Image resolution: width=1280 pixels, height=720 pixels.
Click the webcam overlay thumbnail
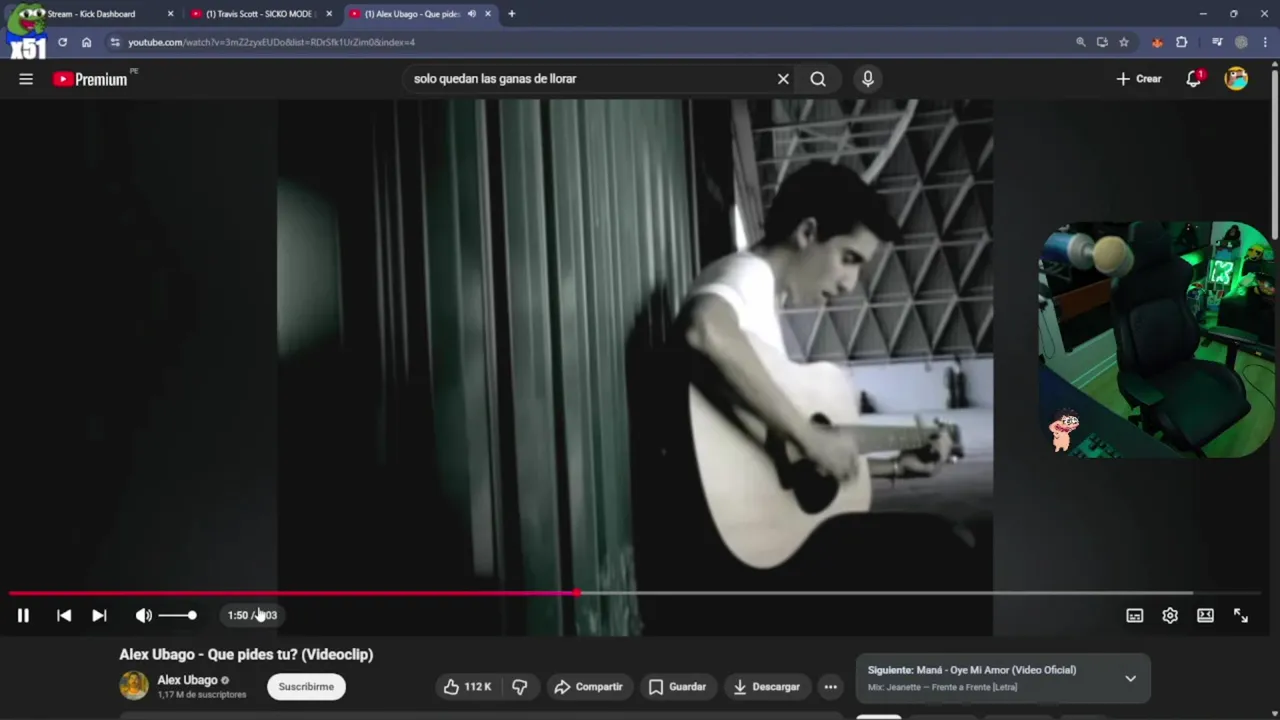click(x=1155, y=340)
